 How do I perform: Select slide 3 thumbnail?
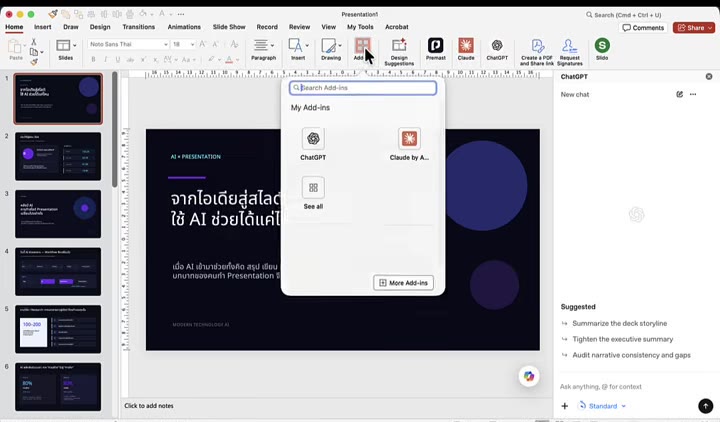58,214
